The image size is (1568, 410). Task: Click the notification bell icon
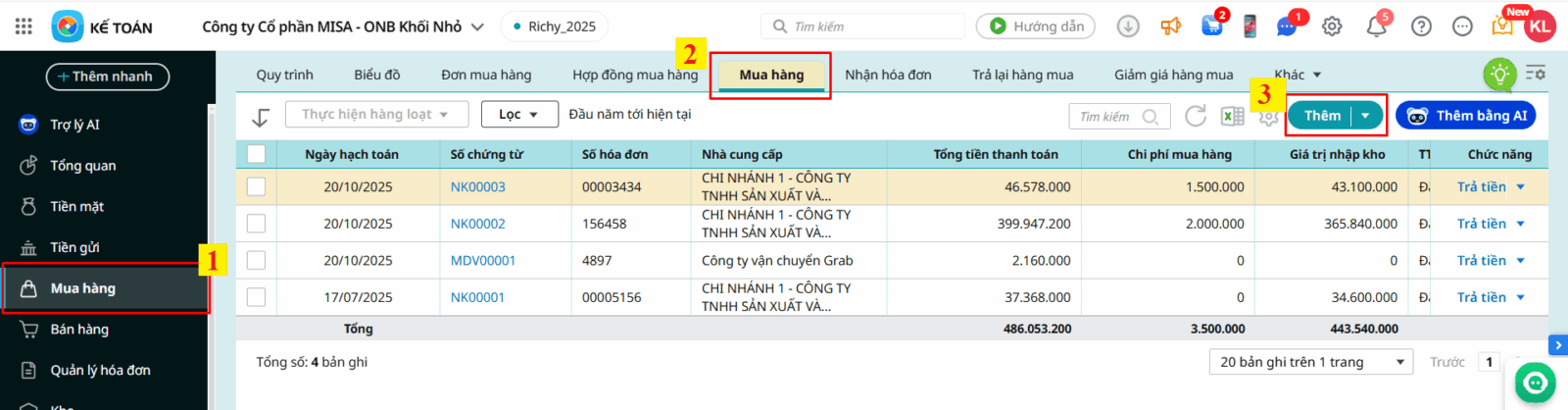pyautogui.click(x=1376, y=26)
